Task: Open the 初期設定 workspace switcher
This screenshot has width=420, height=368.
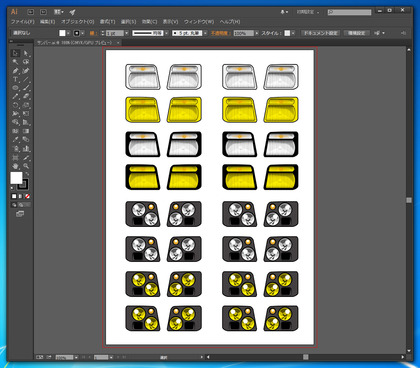Action: point(308,12)
